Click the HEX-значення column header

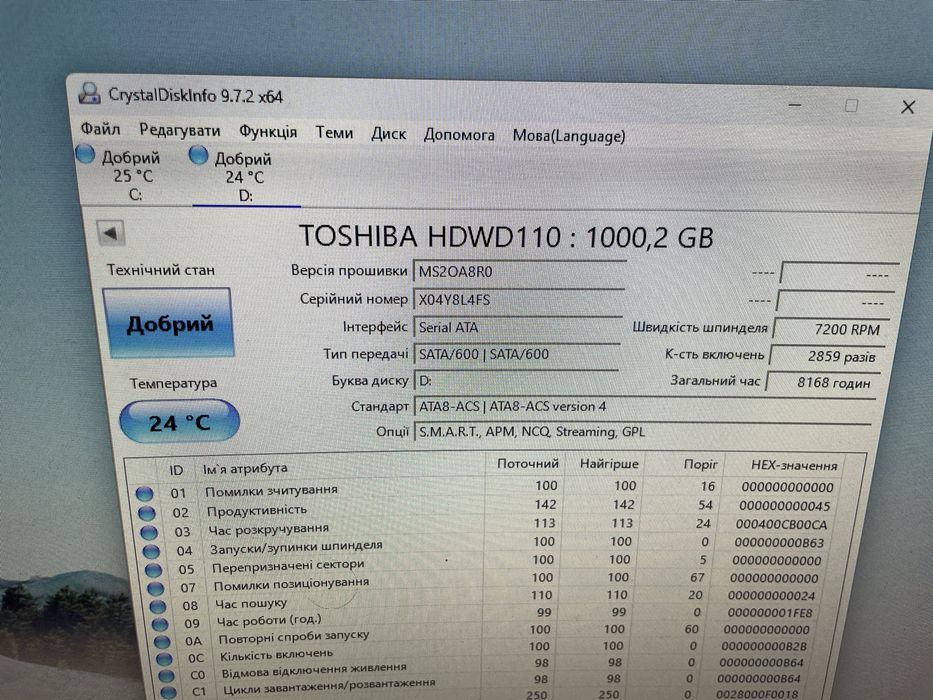794,465
